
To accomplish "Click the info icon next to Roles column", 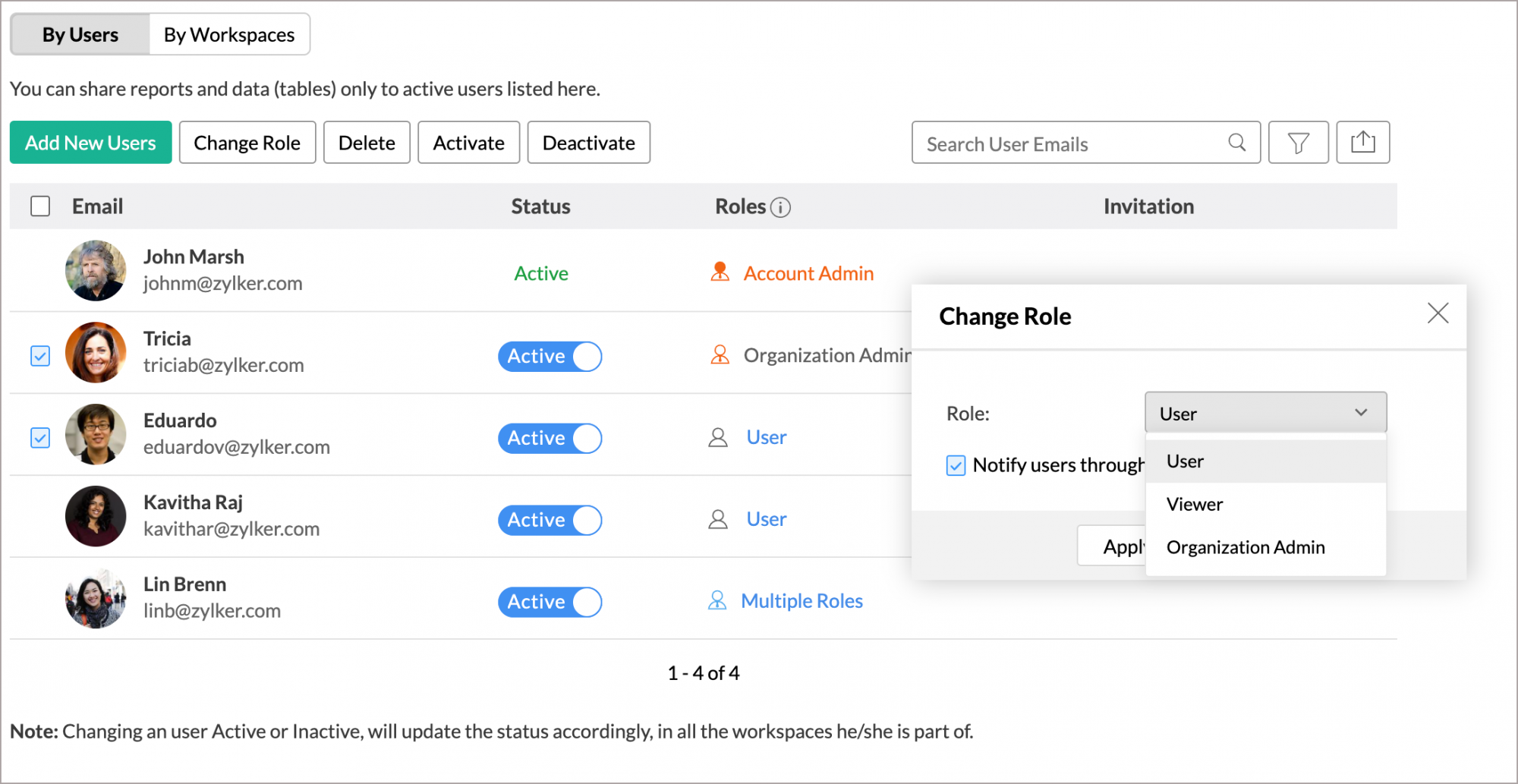I will click(x=783, y=206).
